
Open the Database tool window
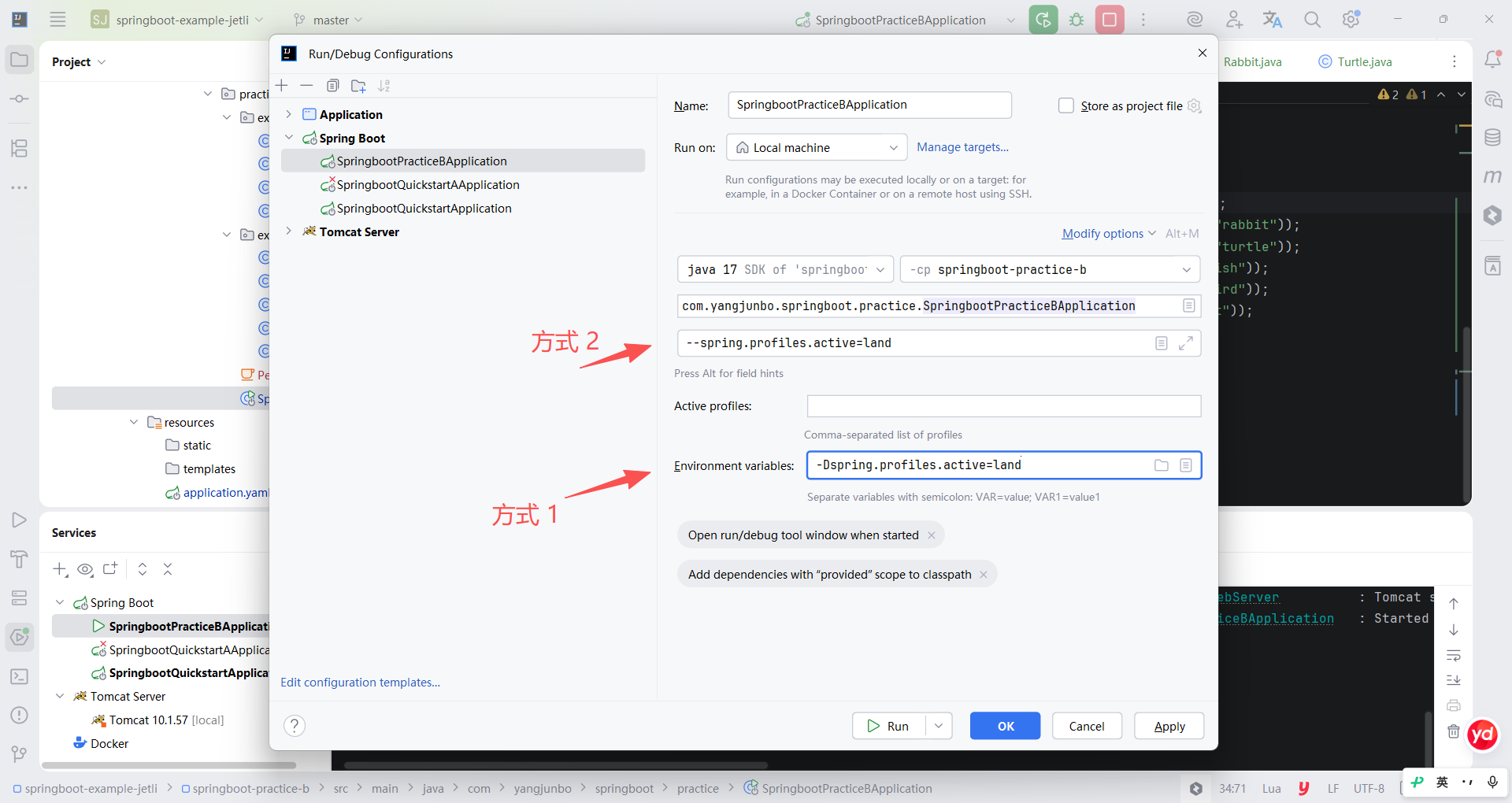tap(1493, 138)
